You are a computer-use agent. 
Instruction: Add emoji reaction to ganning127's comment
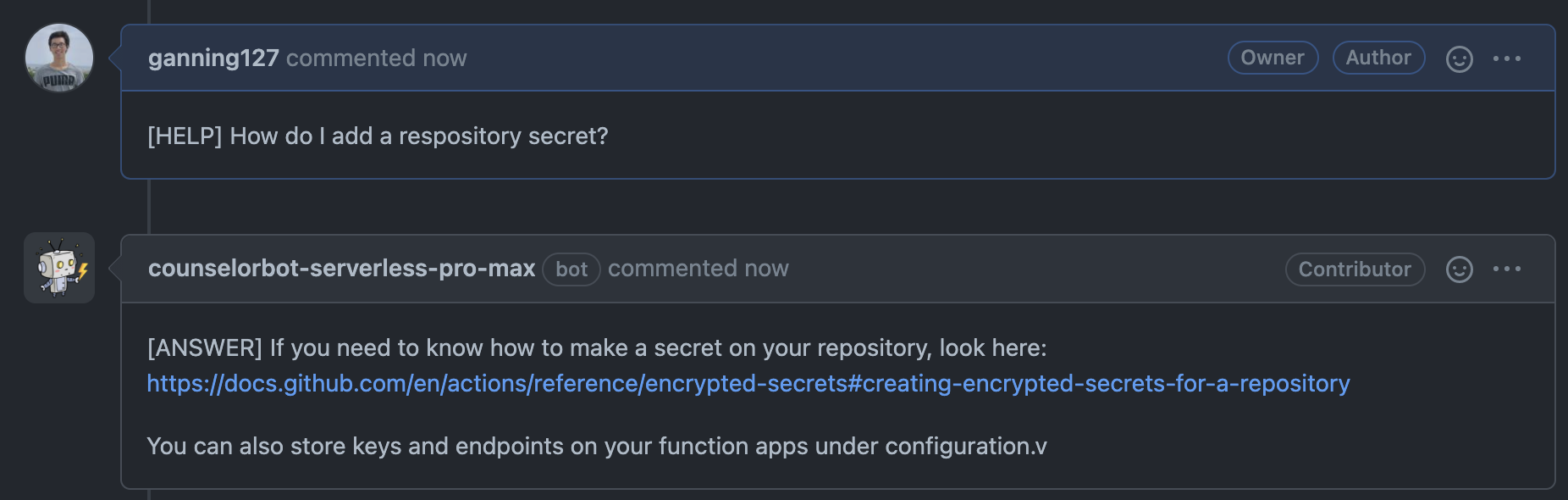click(1459, 58)
